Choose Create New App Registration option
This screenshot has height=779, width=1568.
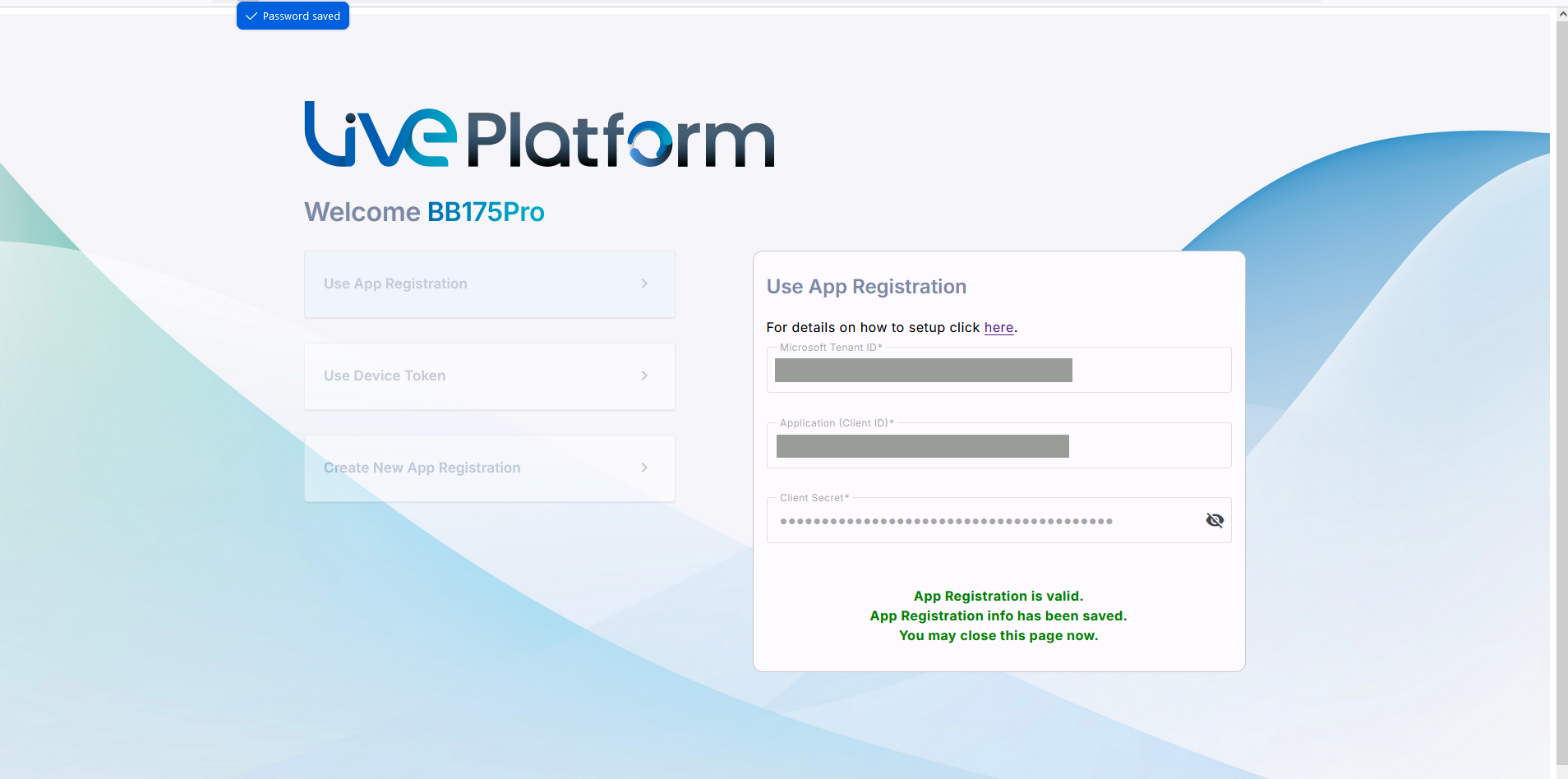pos(490,468)
